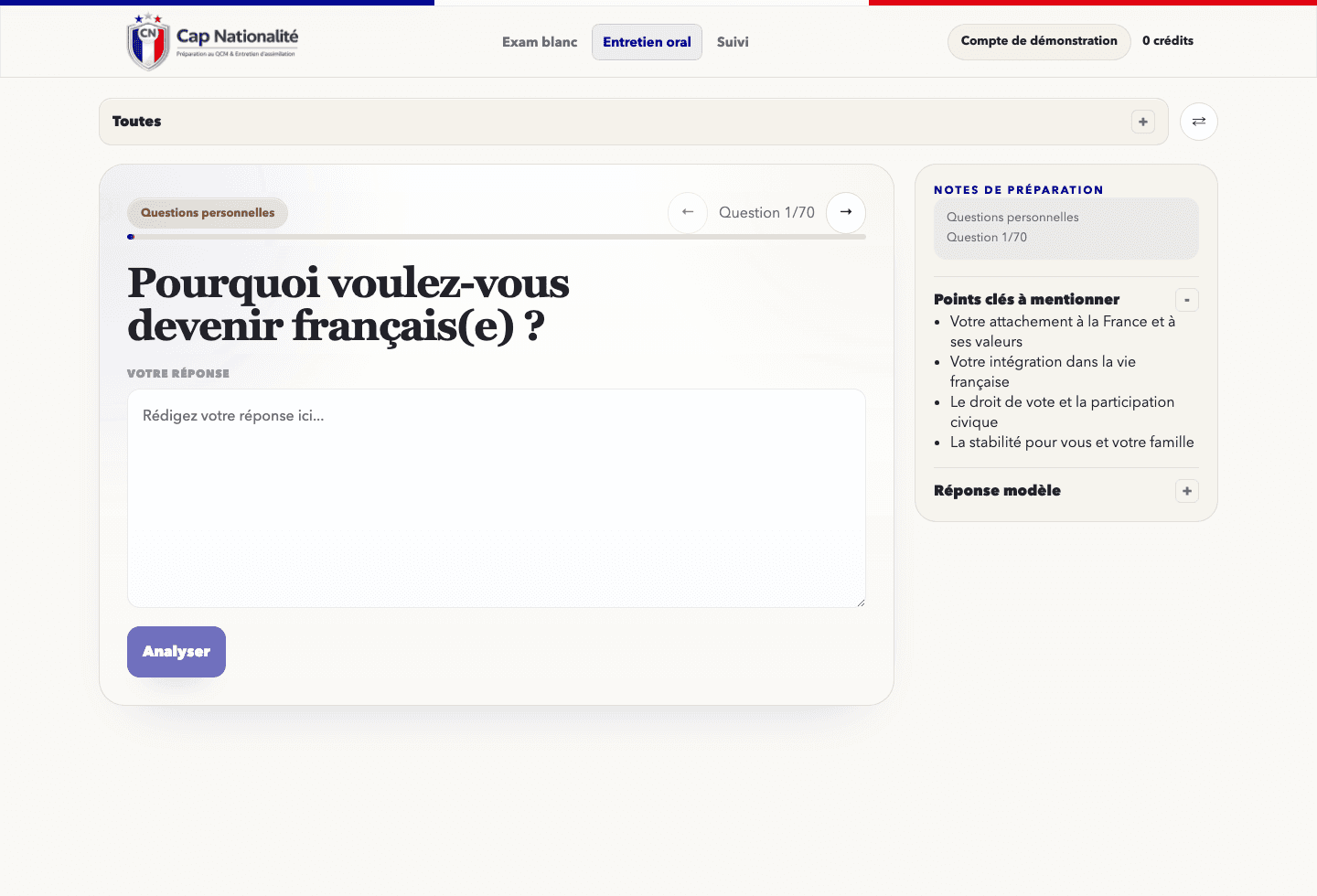Image resolution: width=1317 pixels, height=896 pixels.
Task: Click the Cap Nationalité shield logo
Action: [148, 42]
